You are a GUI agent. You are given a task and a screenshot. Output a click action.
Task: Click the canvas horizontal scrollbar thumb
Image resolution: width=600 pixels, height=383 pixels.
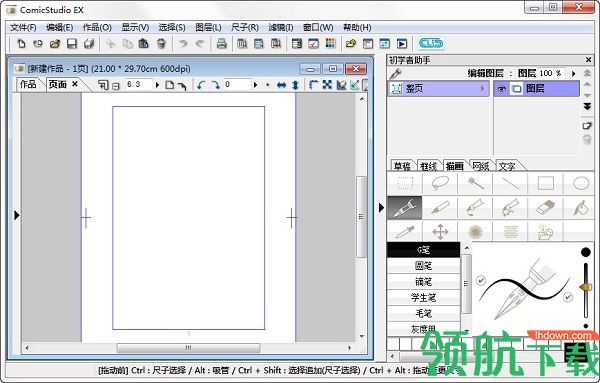[x=188, y=348]
